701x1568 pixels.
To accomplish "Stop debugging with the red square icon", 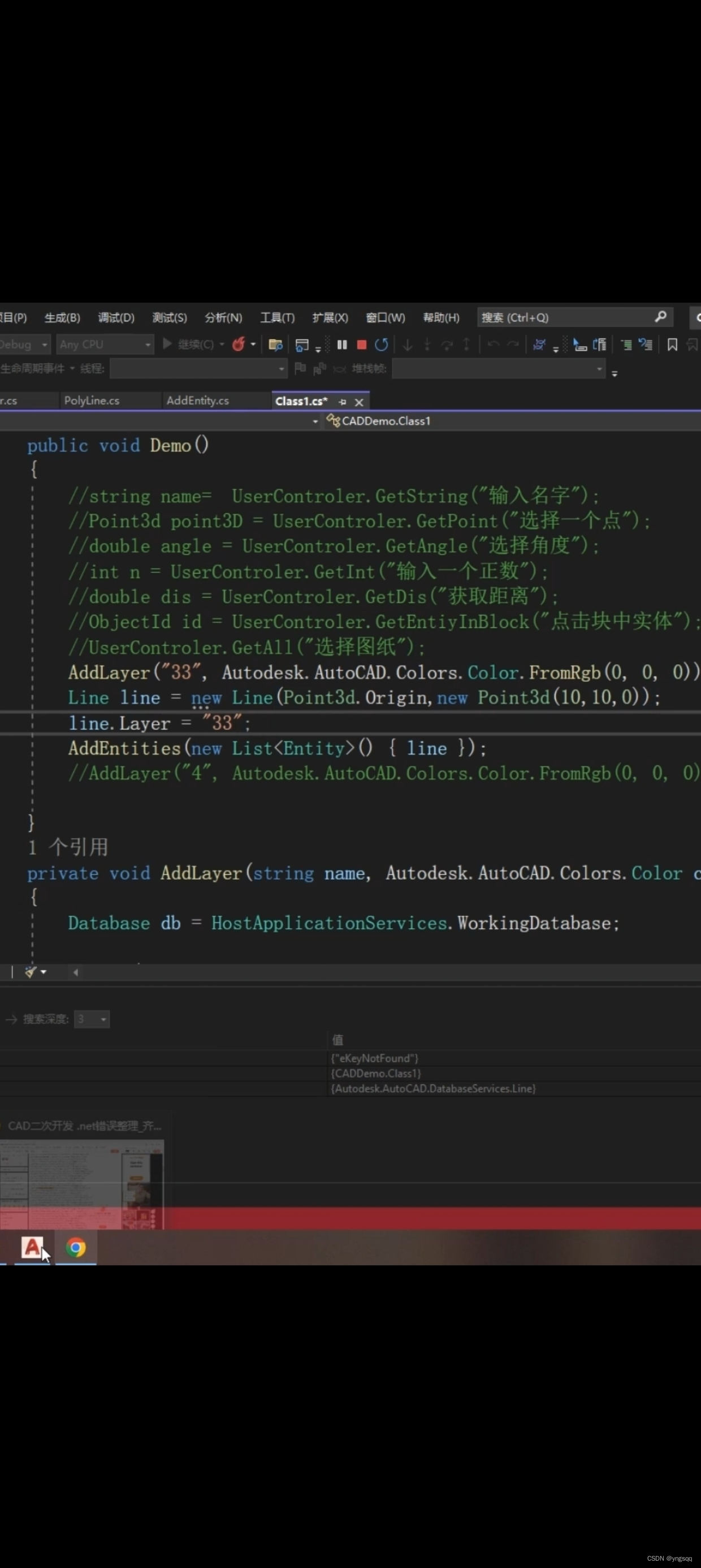I will tap(361, 344).
